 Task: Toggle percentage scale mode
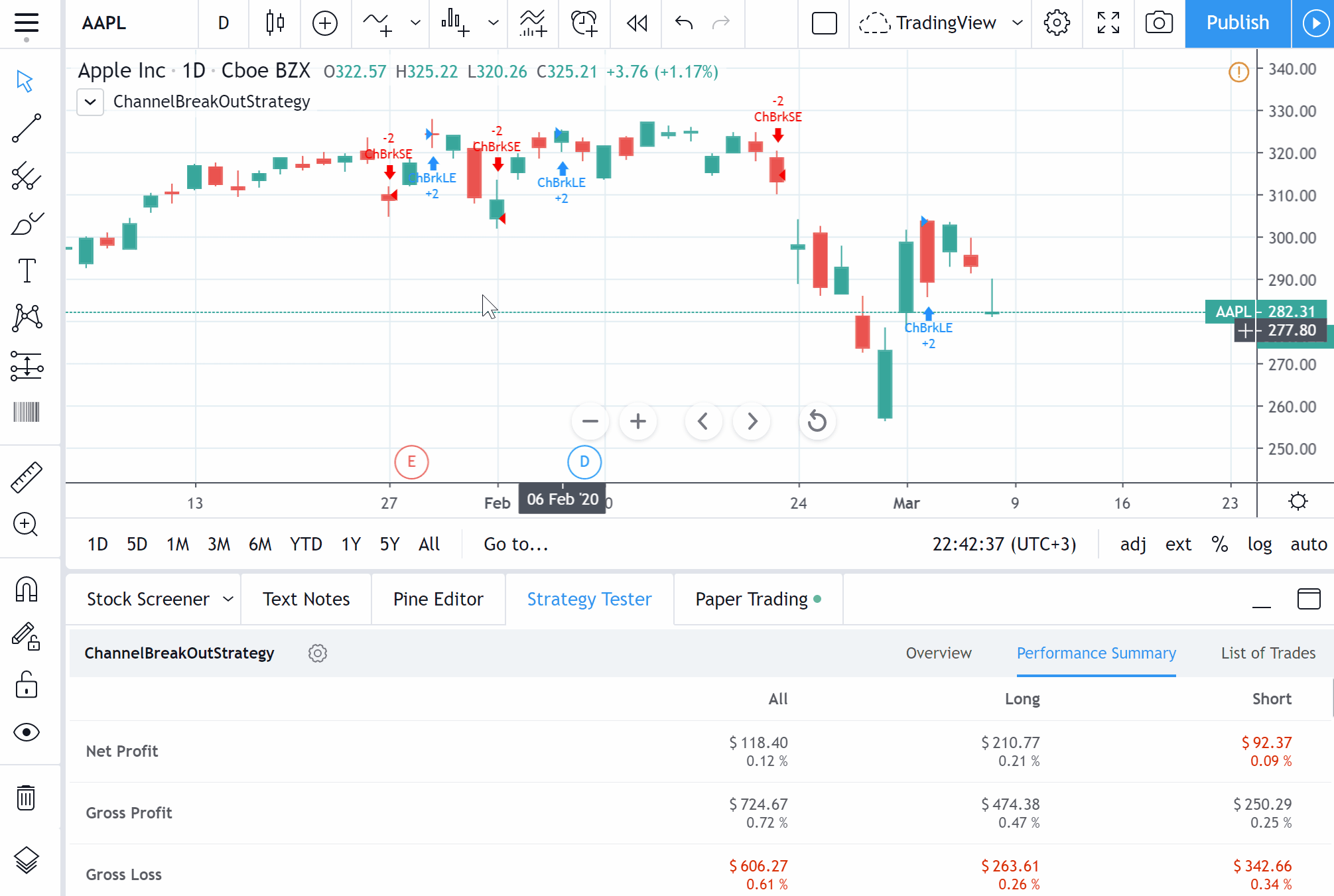1219,544
